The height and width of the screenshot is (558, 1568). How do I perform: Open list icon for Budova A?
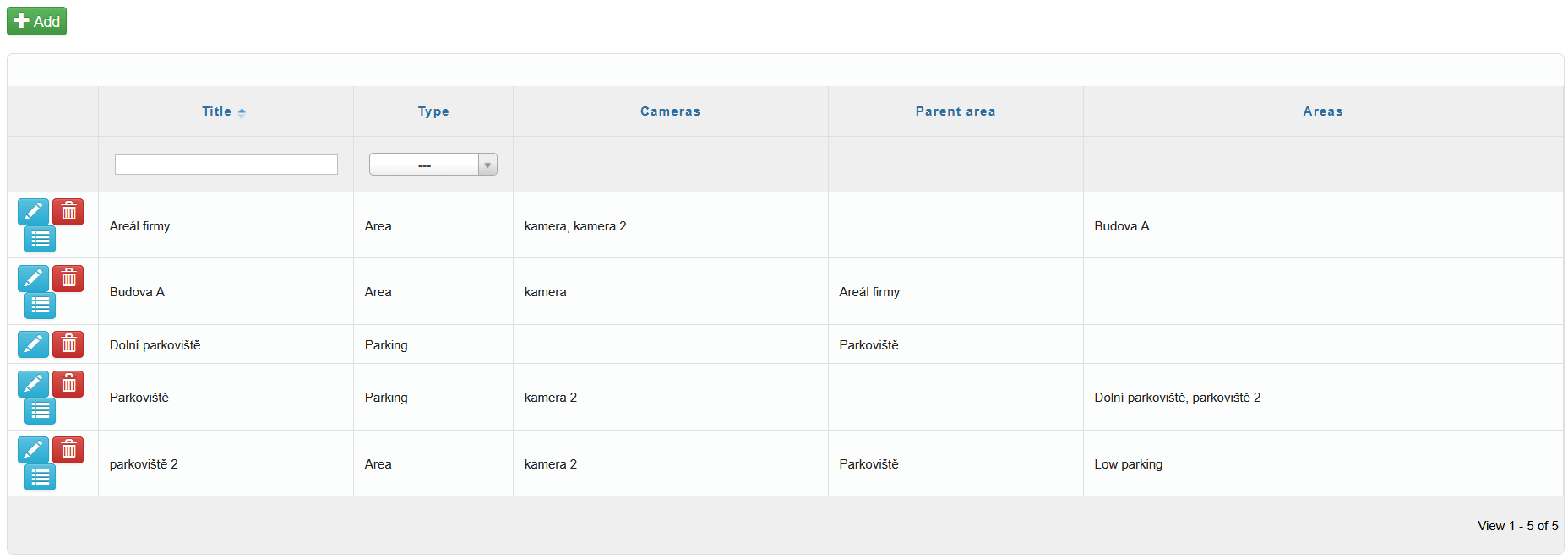pos(40,306)
